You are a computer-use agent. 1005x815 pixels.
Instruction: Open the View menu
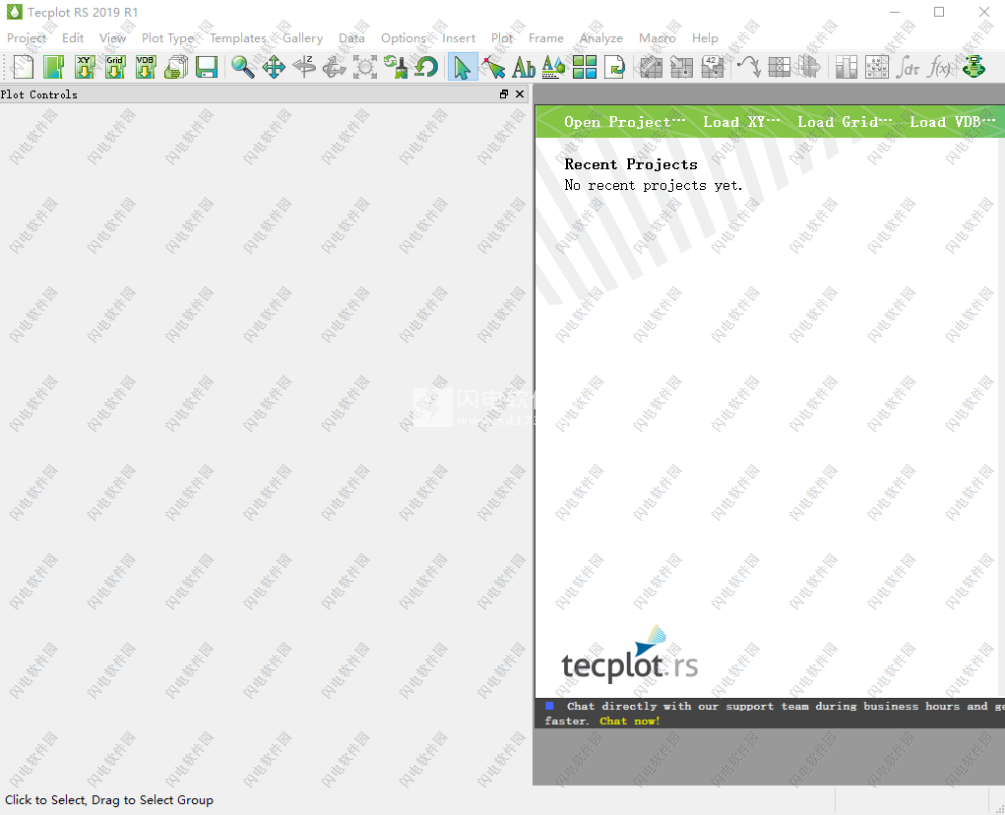point(113,38)
